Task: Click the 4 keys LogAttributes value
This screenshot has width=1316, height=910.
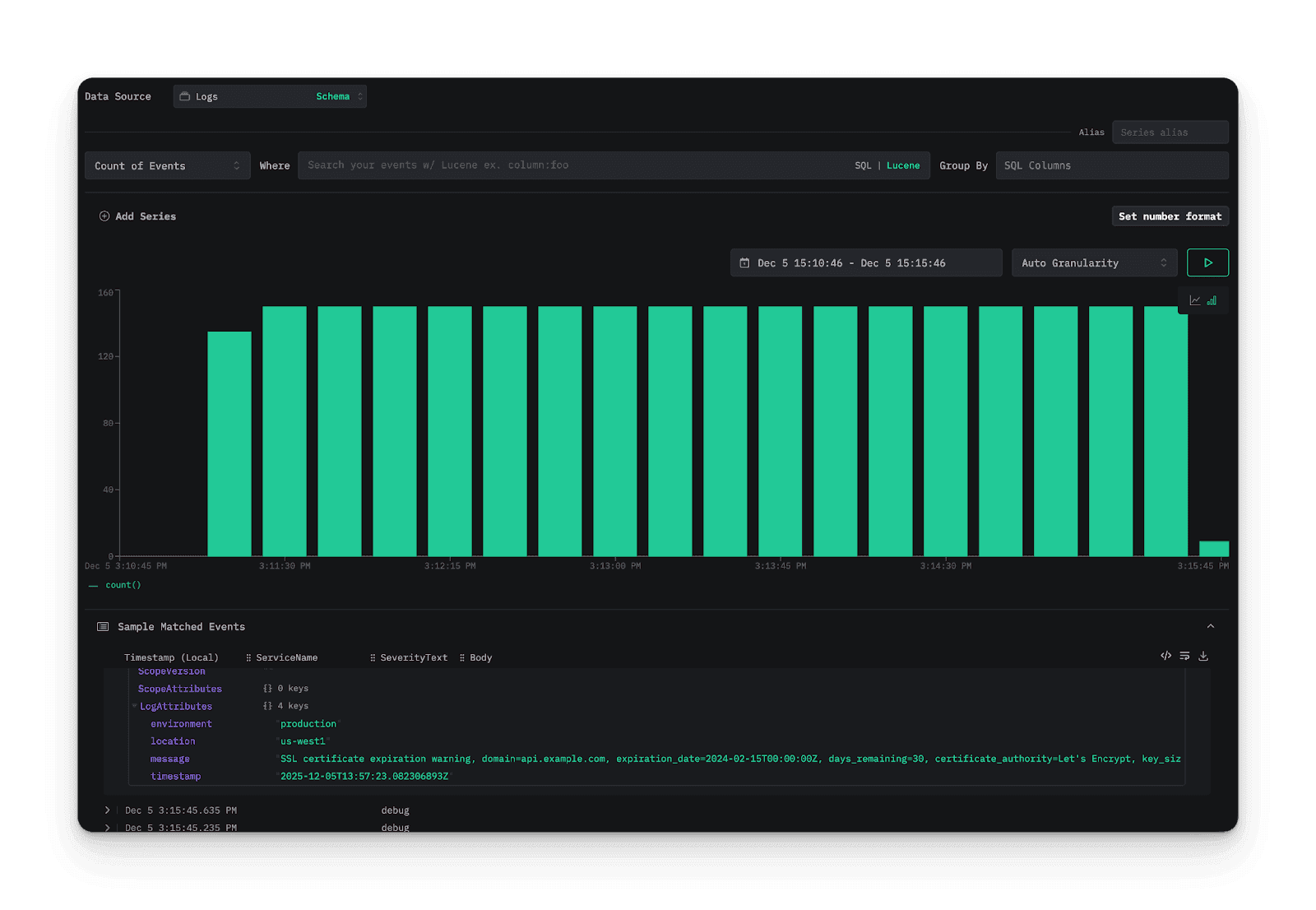Action: (x=286, y=706)
